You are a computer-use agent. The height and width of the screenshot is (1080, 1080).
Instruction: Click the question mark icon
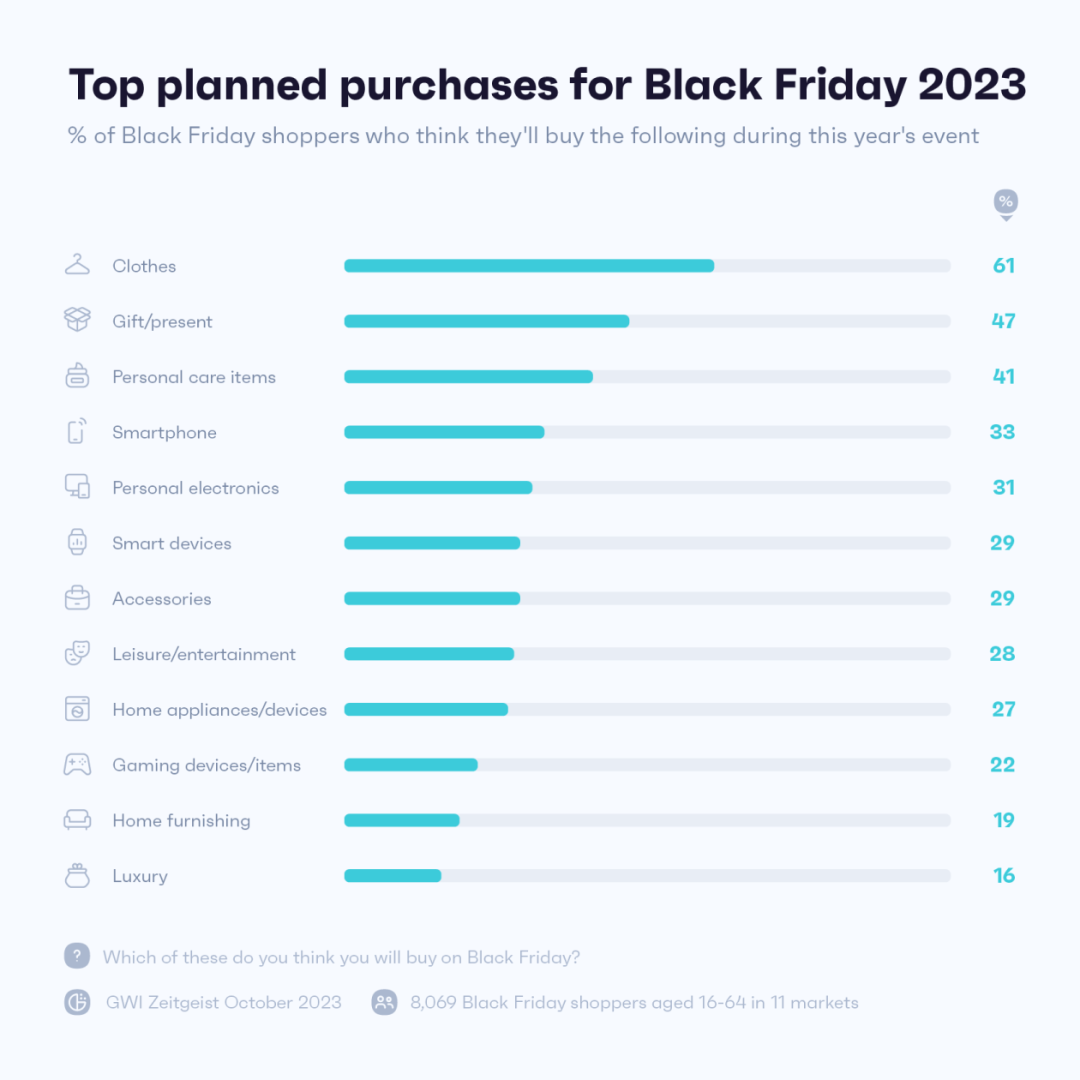[x=77, y=956]
